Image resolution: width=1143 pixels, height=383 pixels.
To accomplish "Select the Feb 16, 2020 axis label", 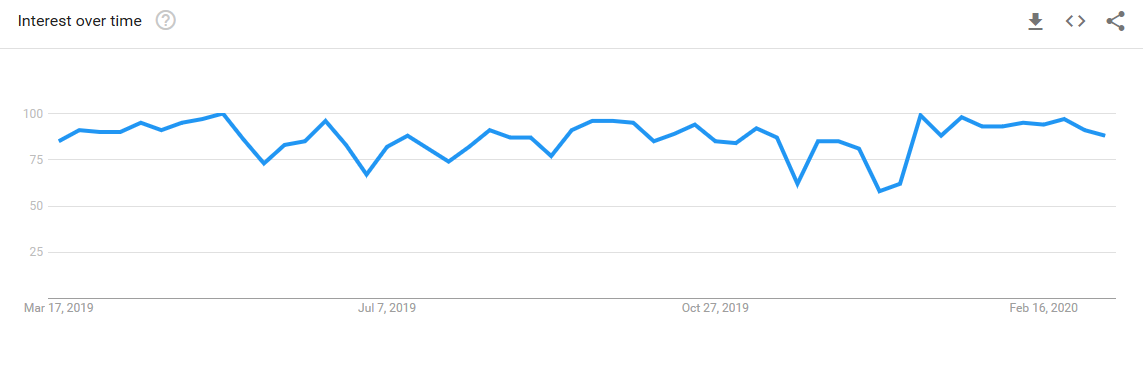I will click(1043, 308).
